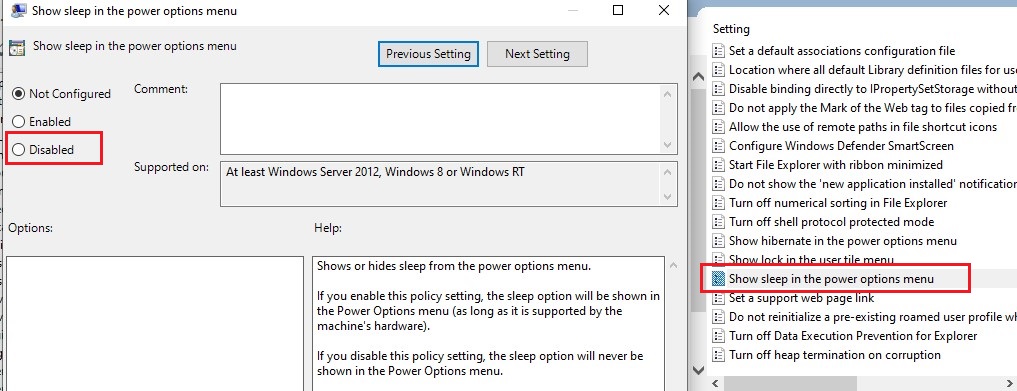Viewport: 1017px width, 391px height.
Task: Click the settings list scroll-up arrow
Action: pyautogui.click(x=699, y=77)
